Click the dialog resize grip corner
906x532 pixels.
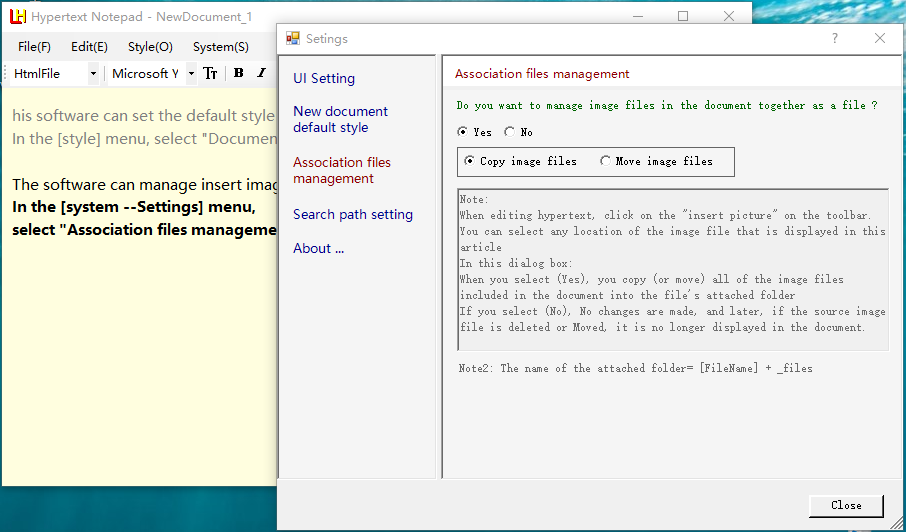(x=898, y=524)
